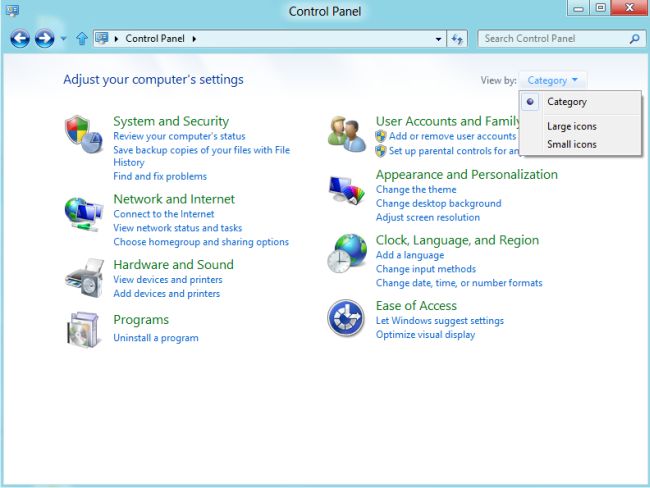Click Uninstall a program
This screenshot has width=650, height=488.
tap(156, 338)
